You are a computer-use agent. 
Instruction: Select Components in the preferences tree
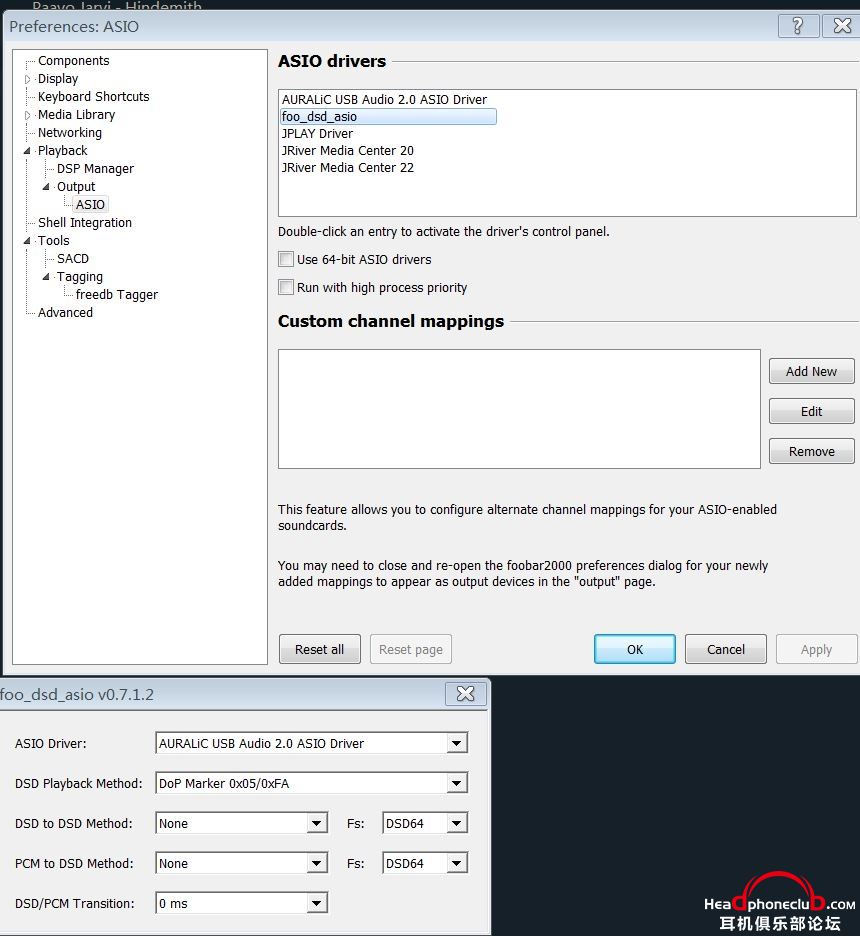pos(73,61)
